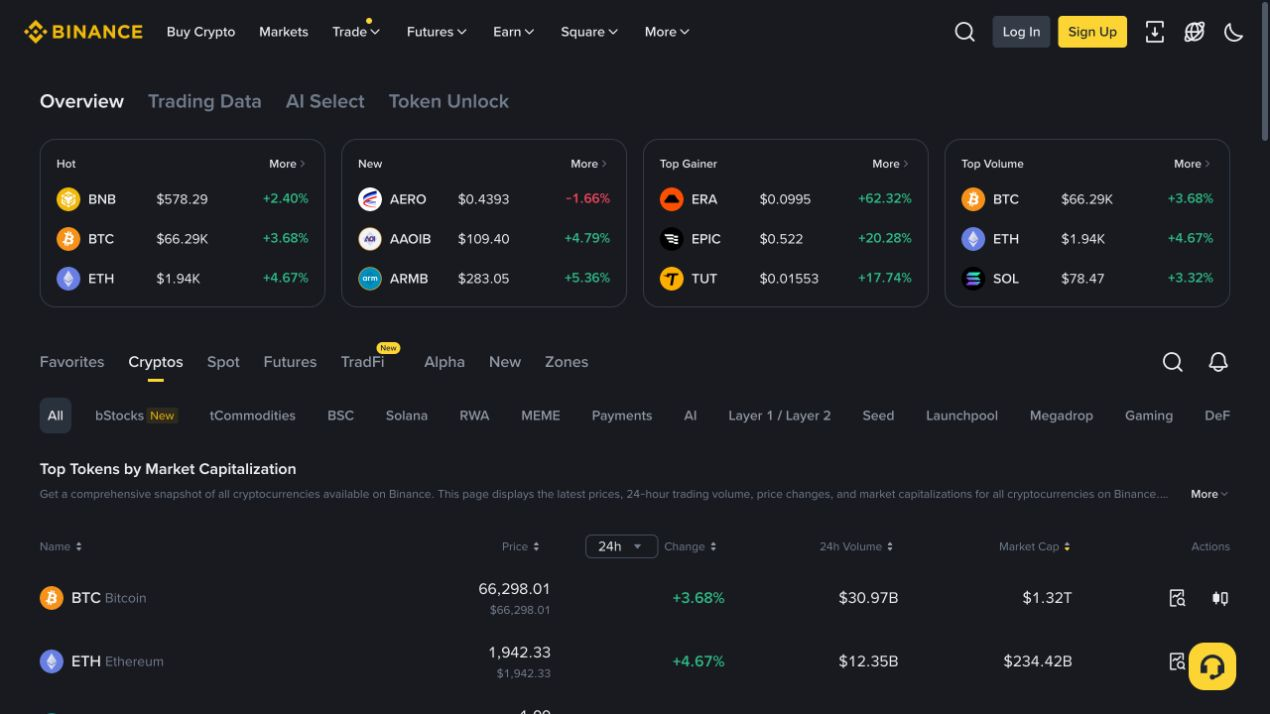Image resolution: width=1270 pixels, height=714 pixels.
Task: Open the yellow support headset chat button
Action: [1212, 666]
